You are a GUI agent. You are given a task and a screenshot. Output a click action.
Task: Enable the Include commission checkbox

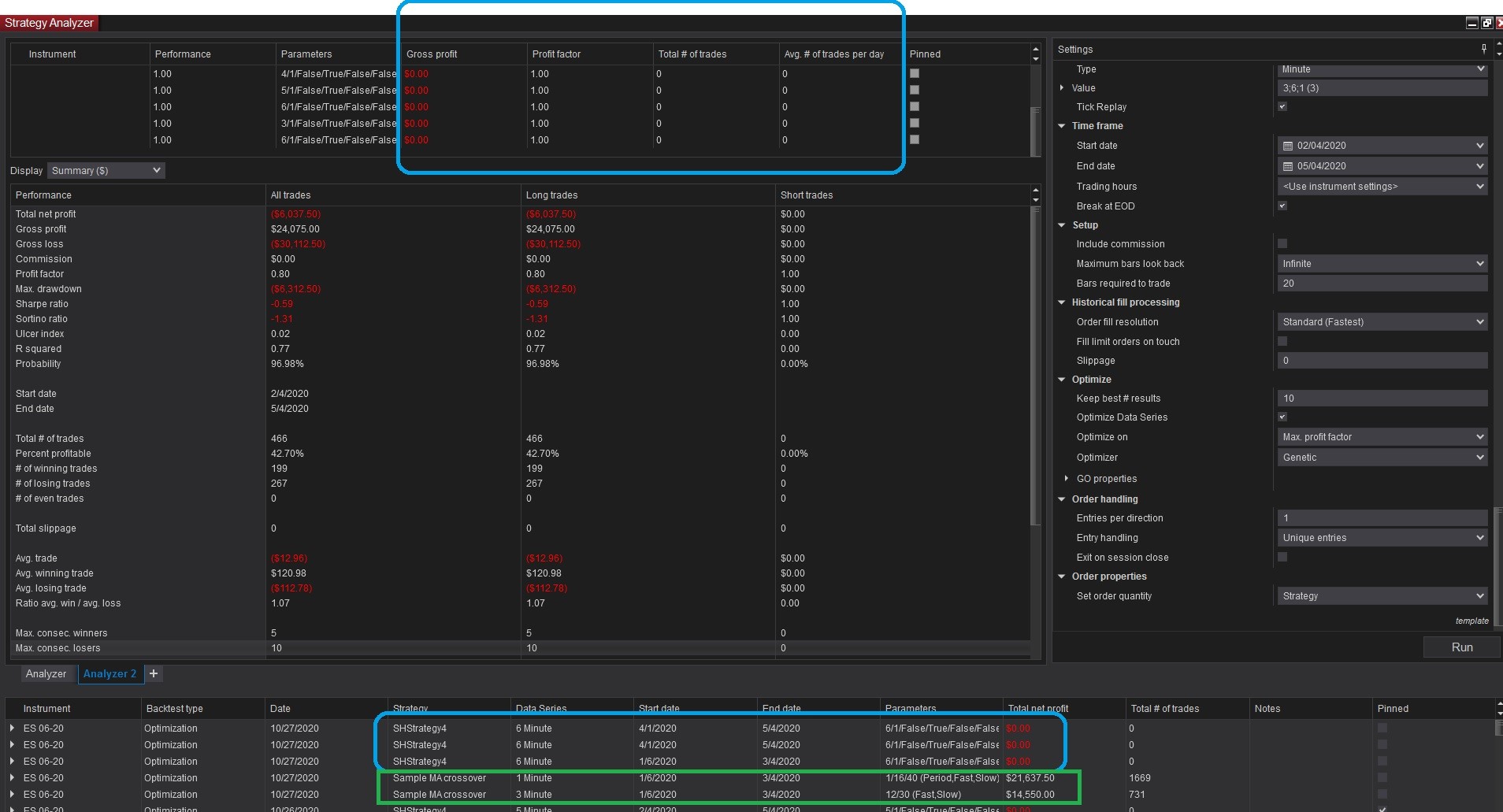[1282, 244]
